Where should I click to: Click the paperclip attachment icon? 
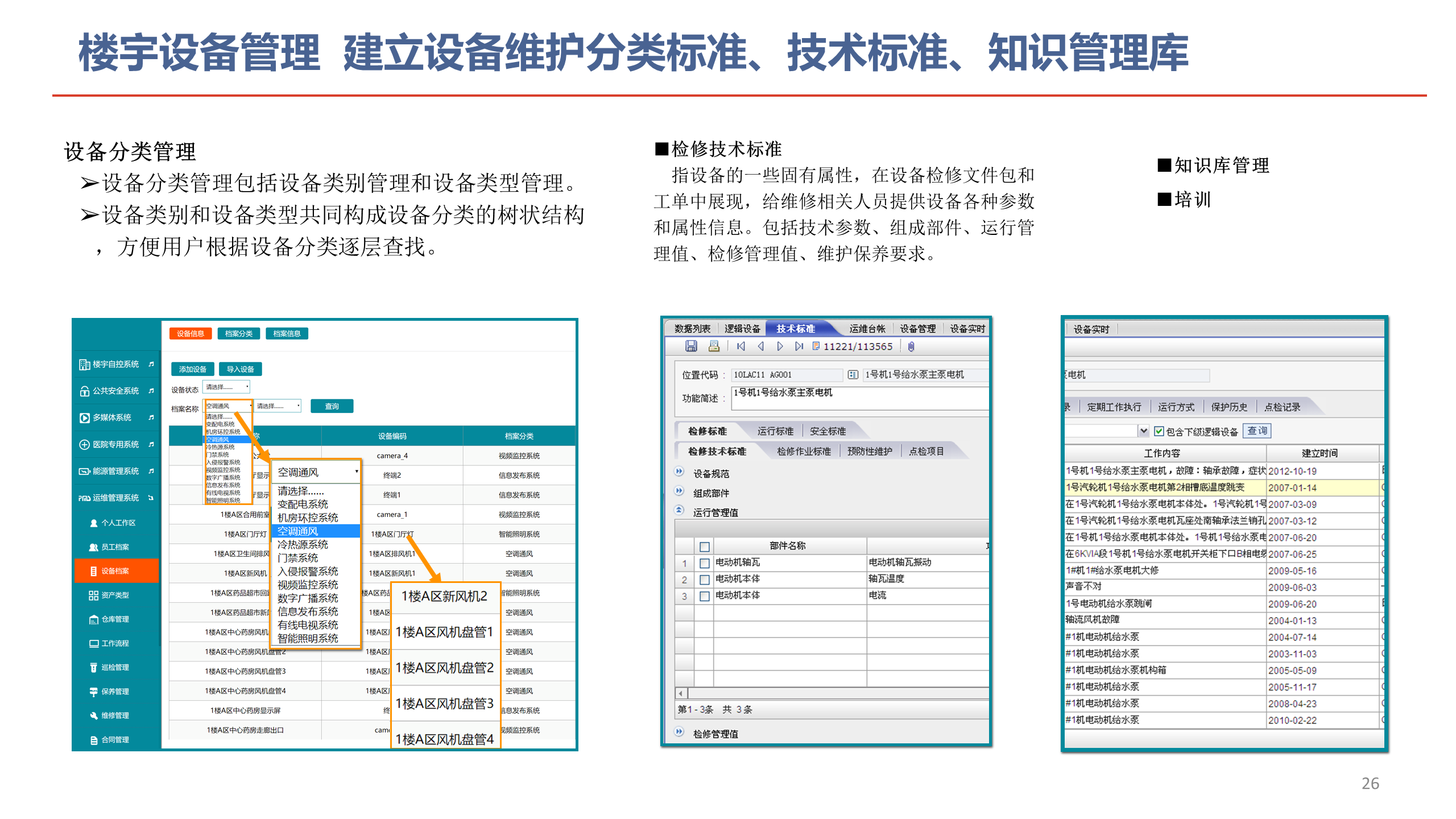click(x=911, y=346)
